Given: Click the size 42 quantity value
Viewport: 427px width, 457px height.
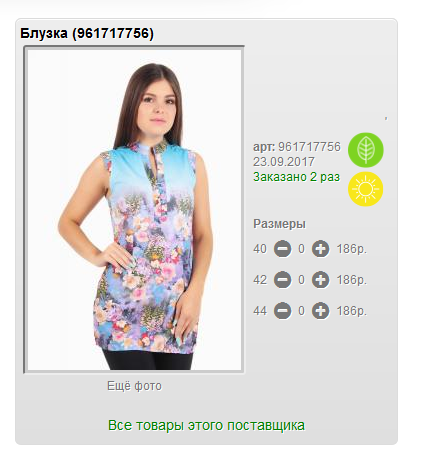Looking at the screenshot, I should coord(301,280).
